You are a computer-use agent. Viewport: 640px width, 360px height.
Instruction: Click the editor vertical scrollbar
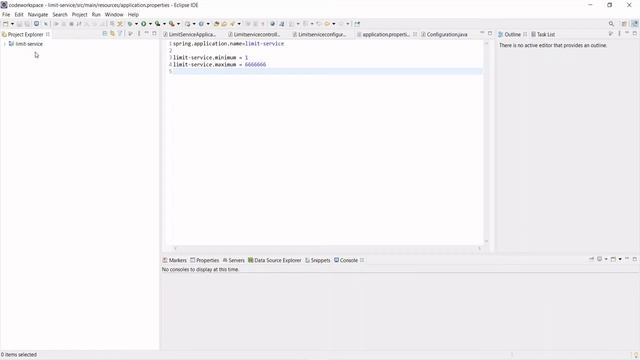[x=486, y=142]
